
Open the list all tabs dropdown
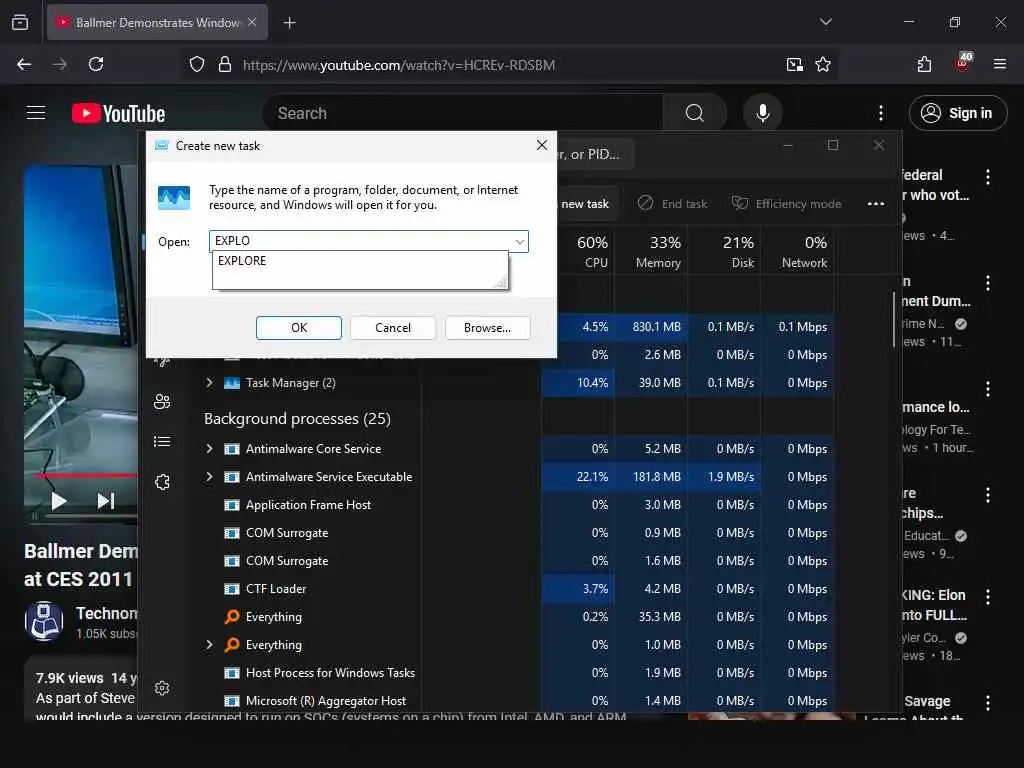825,22
